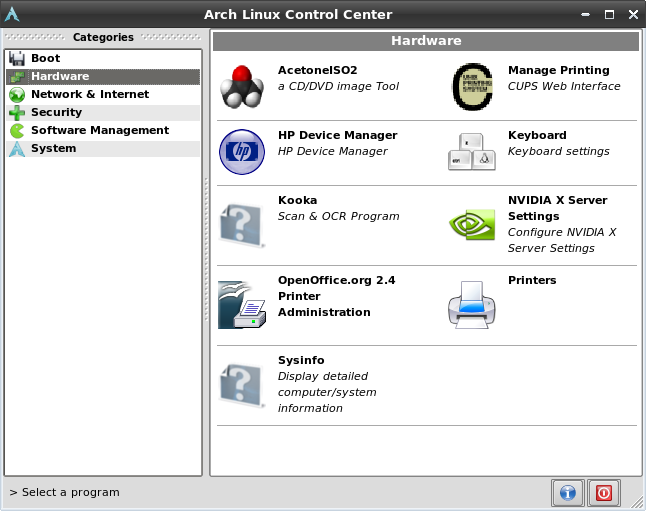Click 'a CD/DVD image Tool' description
This screenshot has height=511, width=646.
(338, 87)
